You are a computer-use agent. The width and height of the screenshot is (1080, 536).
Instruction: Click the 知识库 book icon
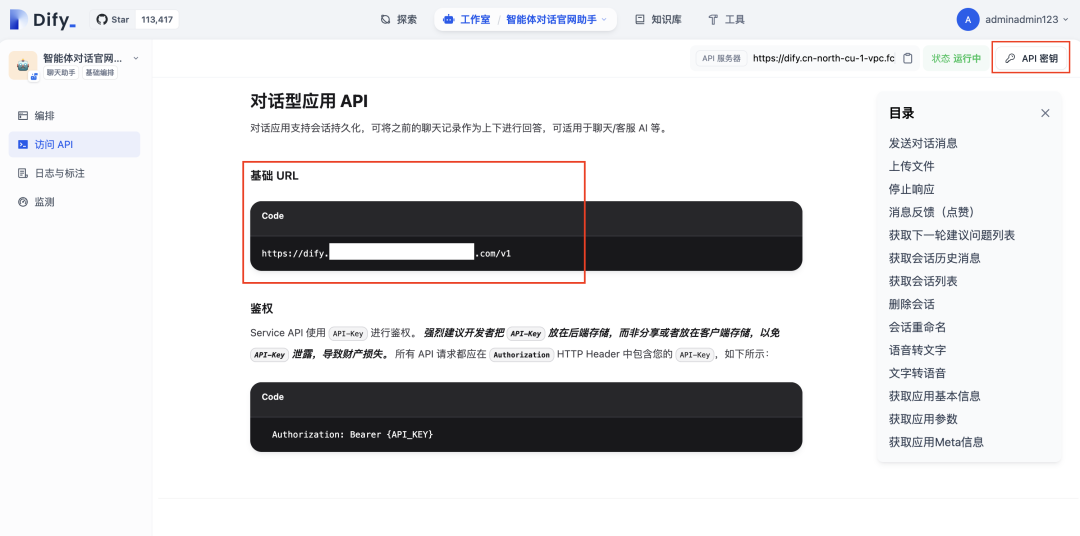tap(640, 19)
